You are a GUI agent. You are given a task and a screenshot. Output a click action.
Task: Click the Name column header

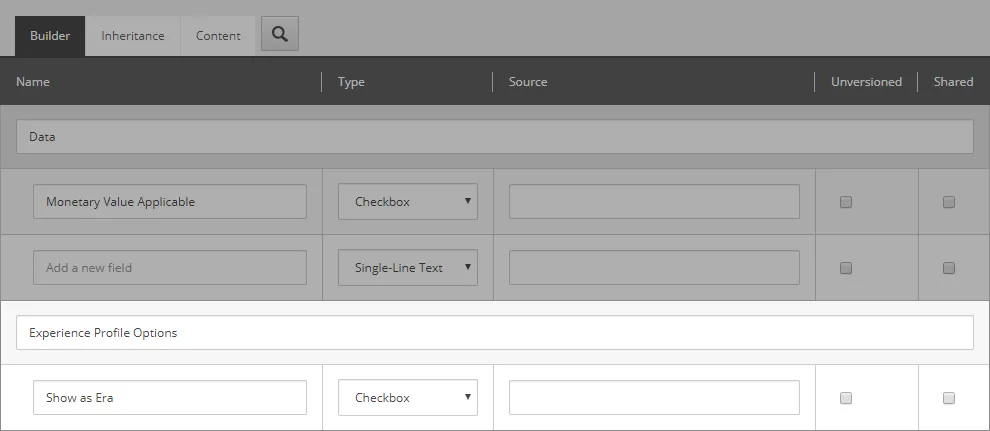33,82
